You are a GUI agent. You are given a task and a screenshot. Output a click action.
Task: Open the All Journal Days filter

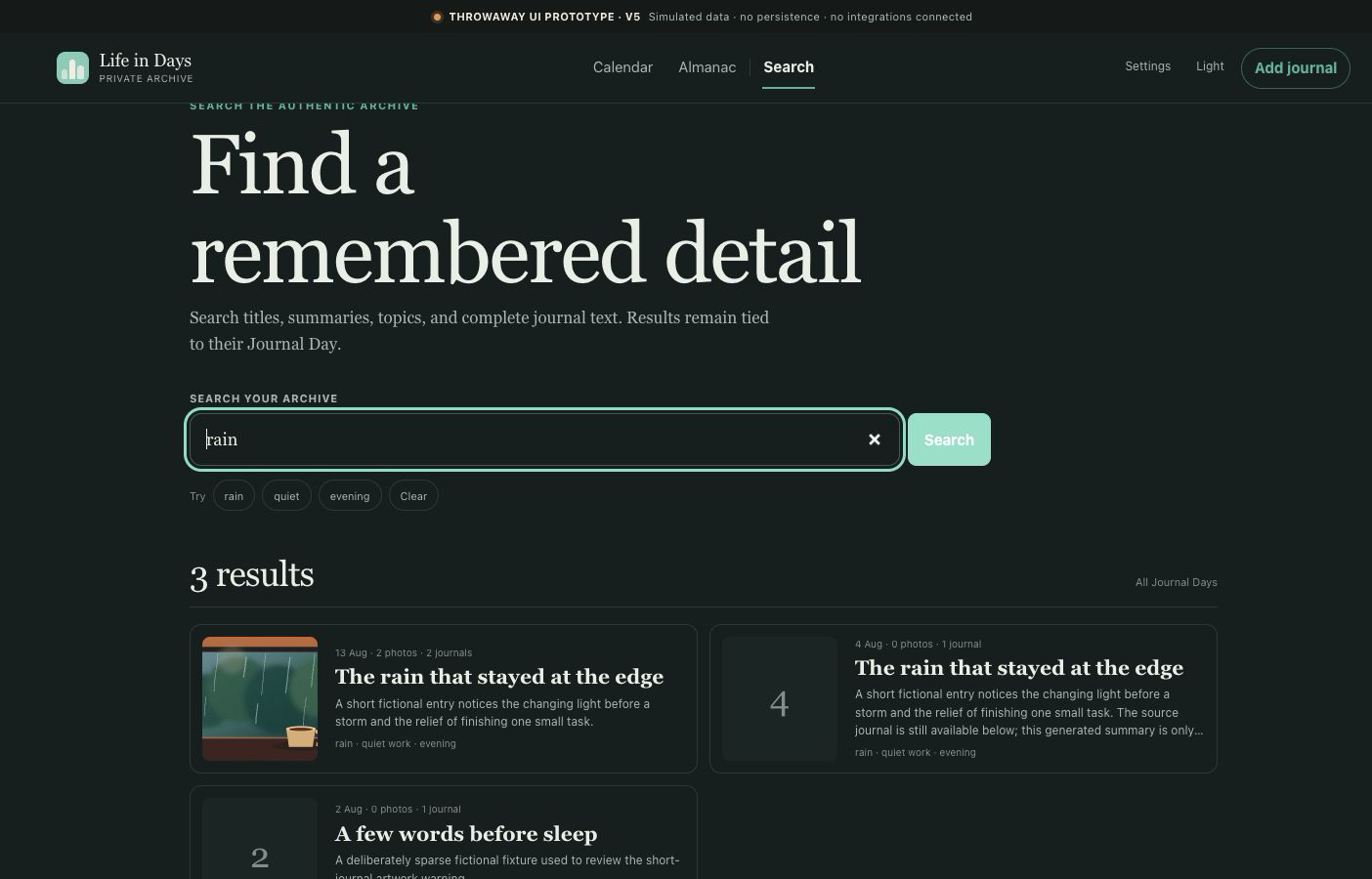[x=1176, y=582]
